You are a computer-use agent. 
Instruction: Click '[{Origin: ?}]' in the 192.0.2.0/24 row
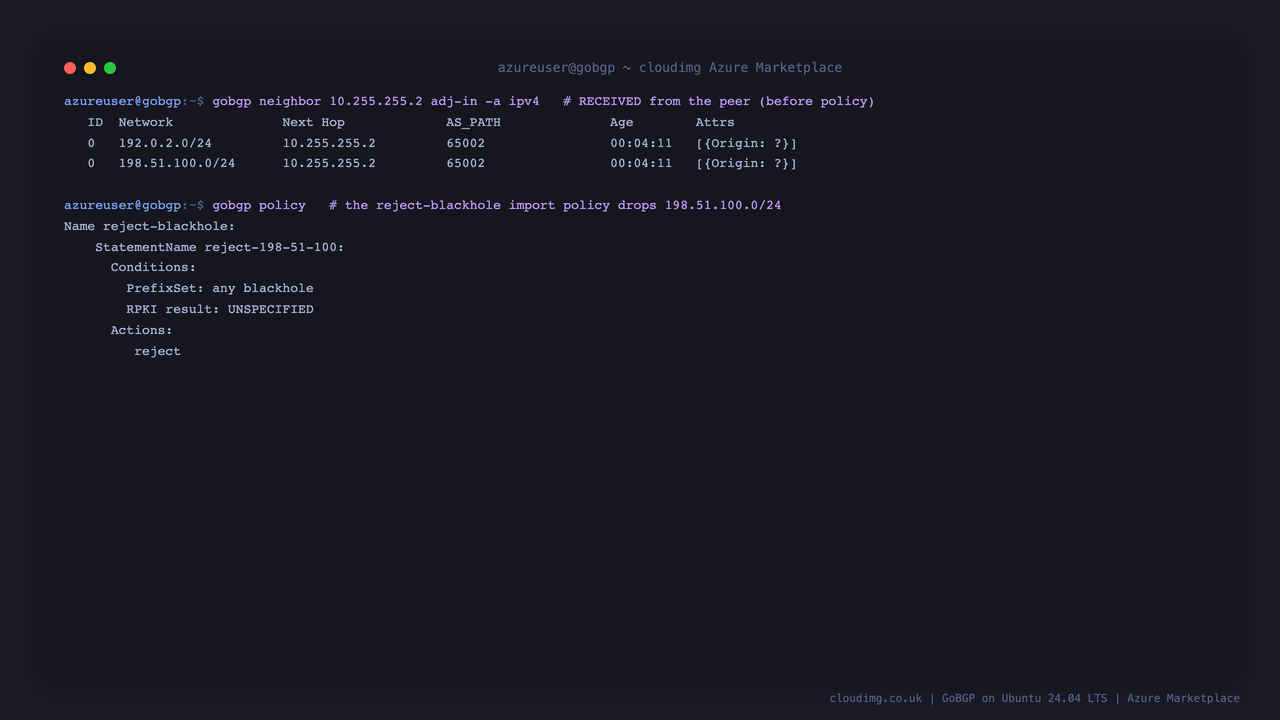pyautogui.click(x=747, y=143)
